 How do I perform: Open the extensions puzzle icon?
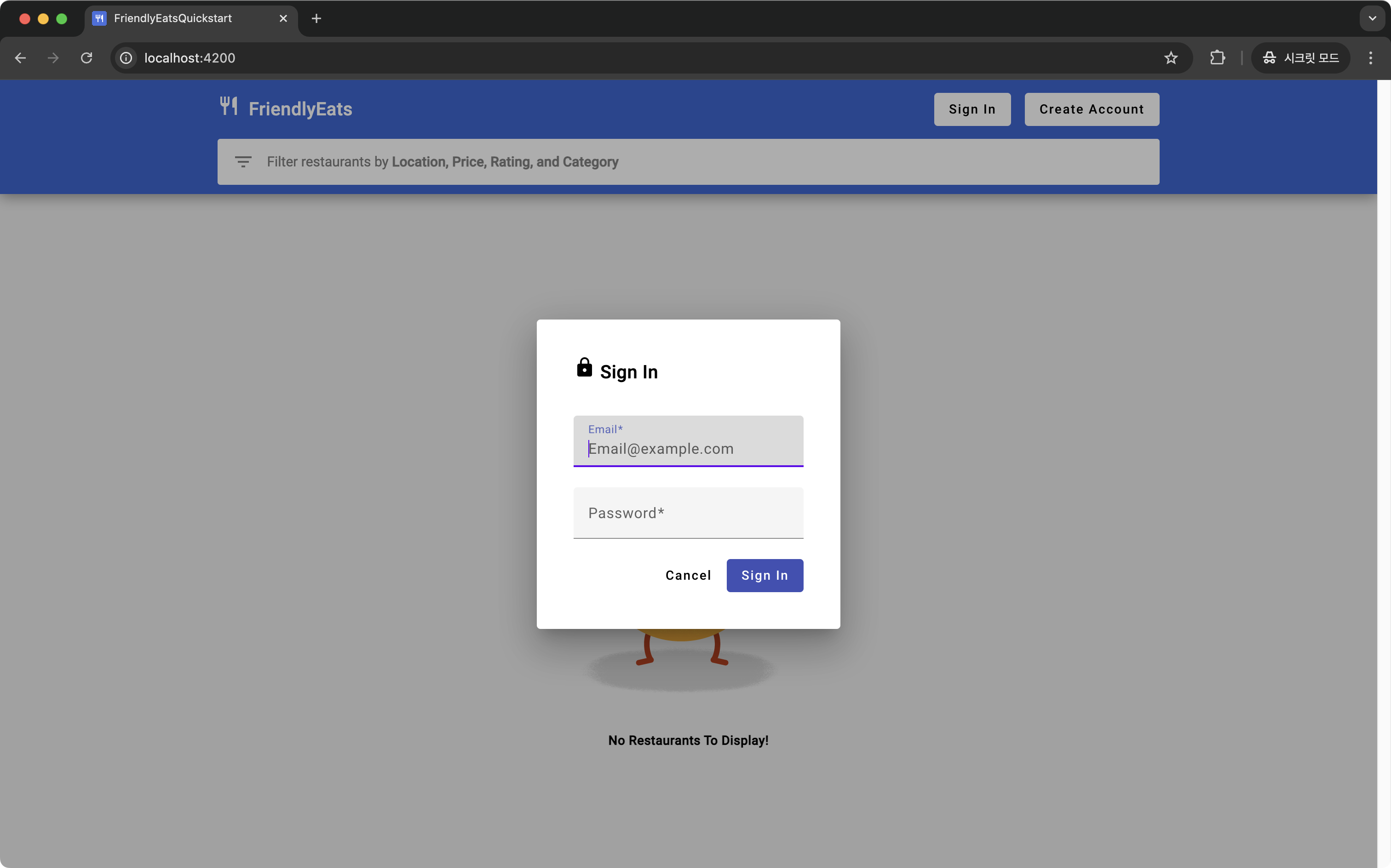tap(1217, 58)
